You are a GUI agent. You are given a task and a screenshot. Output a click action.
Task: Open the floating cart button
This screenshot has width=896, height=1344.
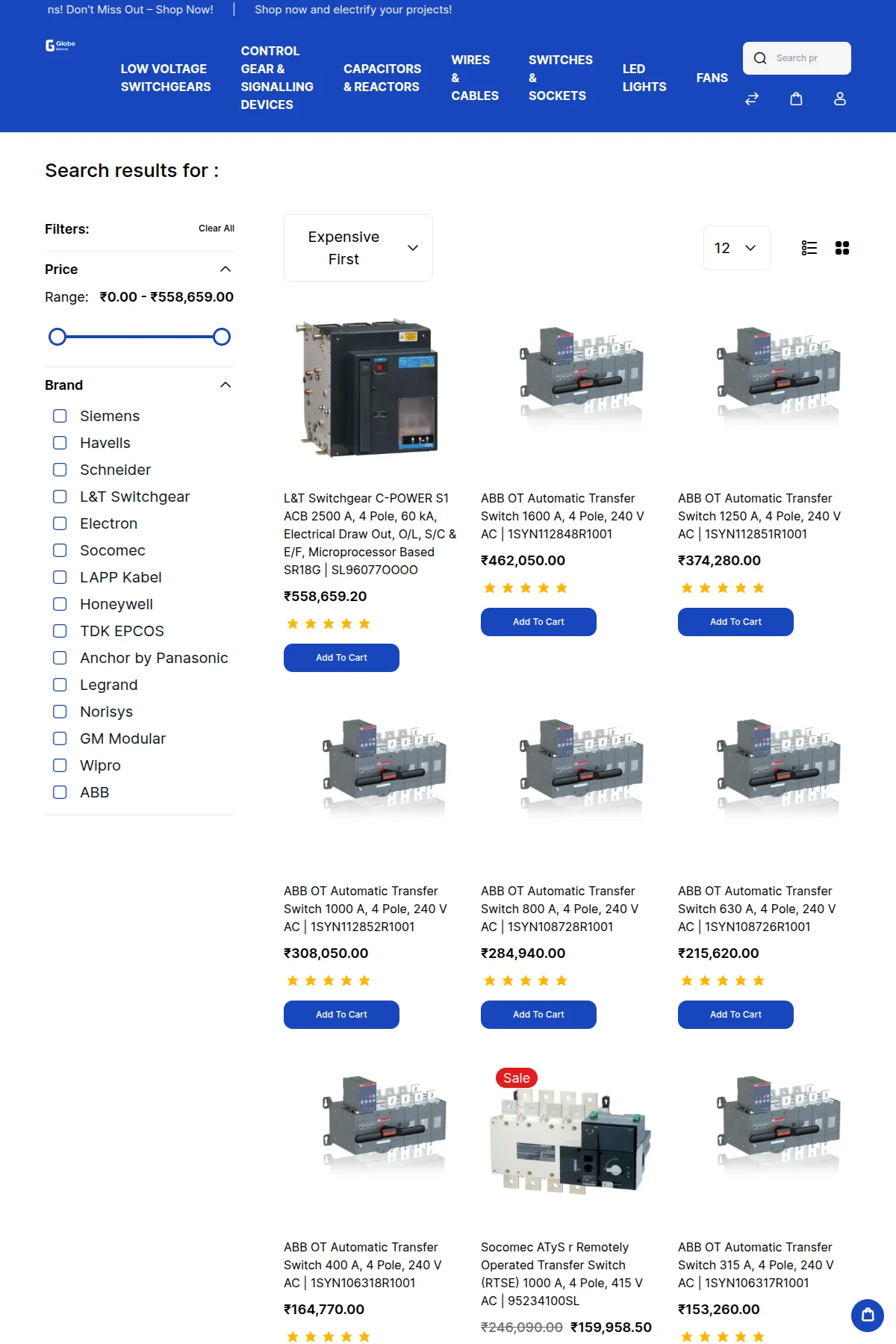pos(868,1315)
